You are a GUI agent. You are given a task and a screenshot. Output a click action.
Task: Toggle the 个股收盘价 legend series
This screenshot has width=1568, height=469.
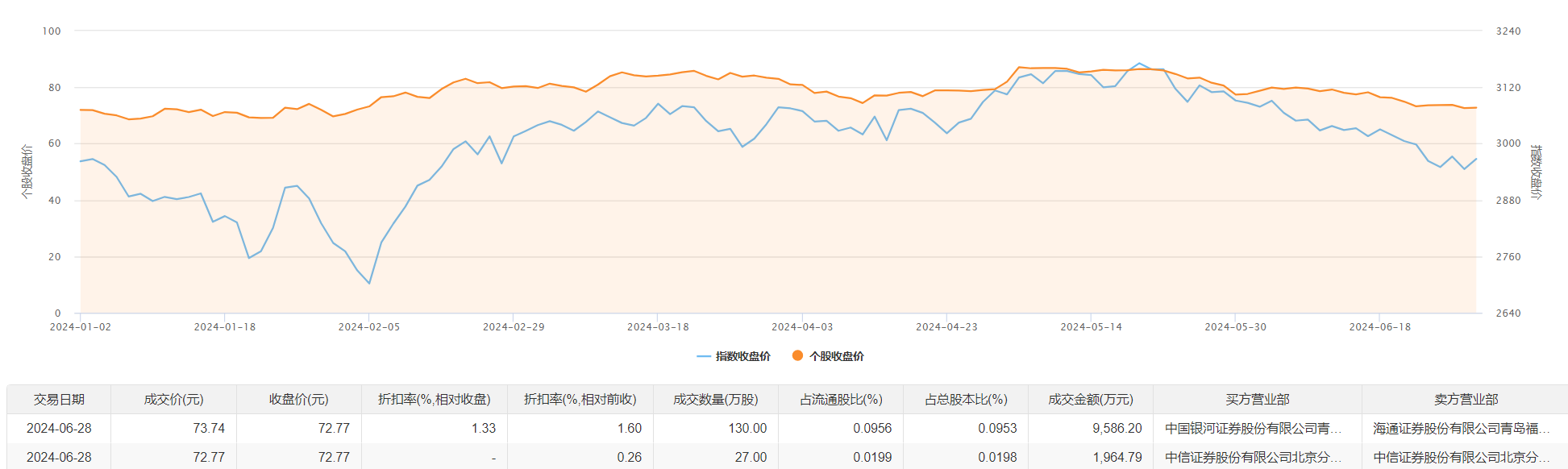[836, 356]
